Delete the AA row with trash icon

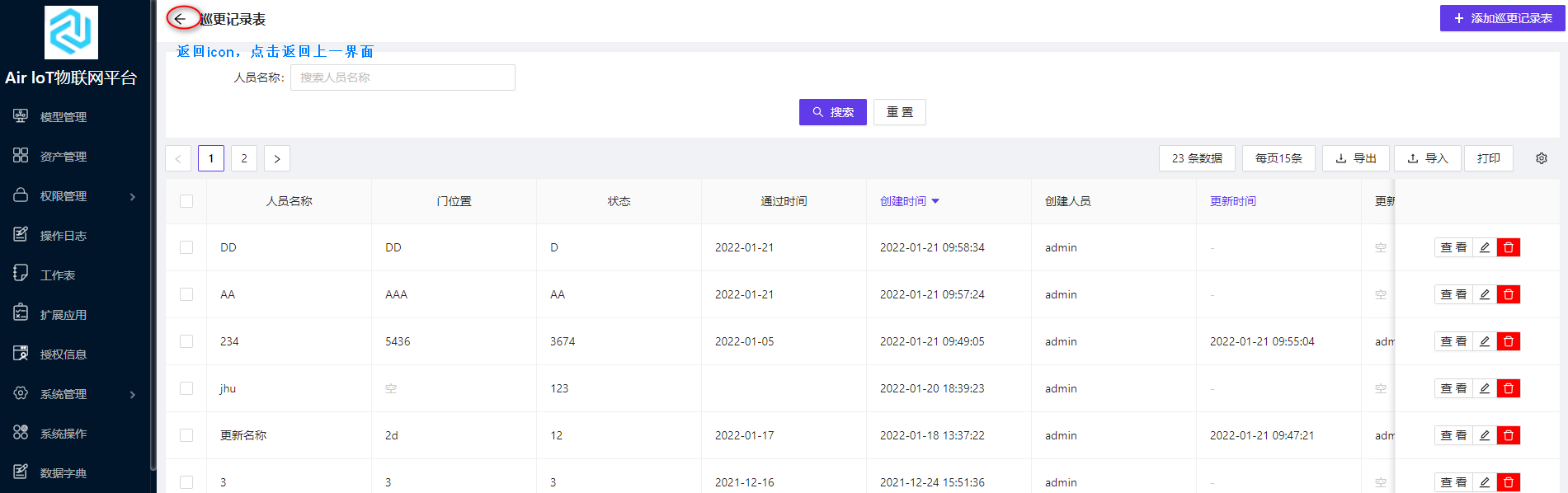coord(1509,294)
